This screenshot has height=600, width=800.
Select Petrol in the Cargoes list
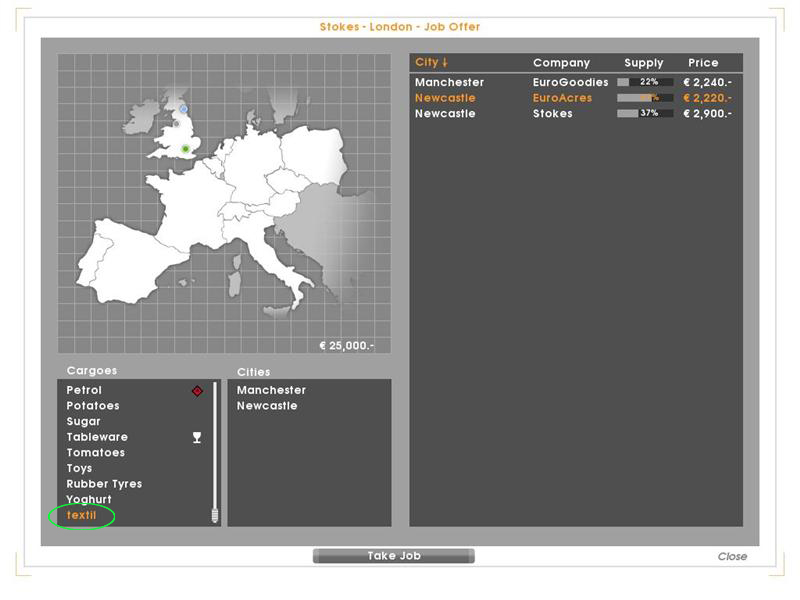[84, 390]
